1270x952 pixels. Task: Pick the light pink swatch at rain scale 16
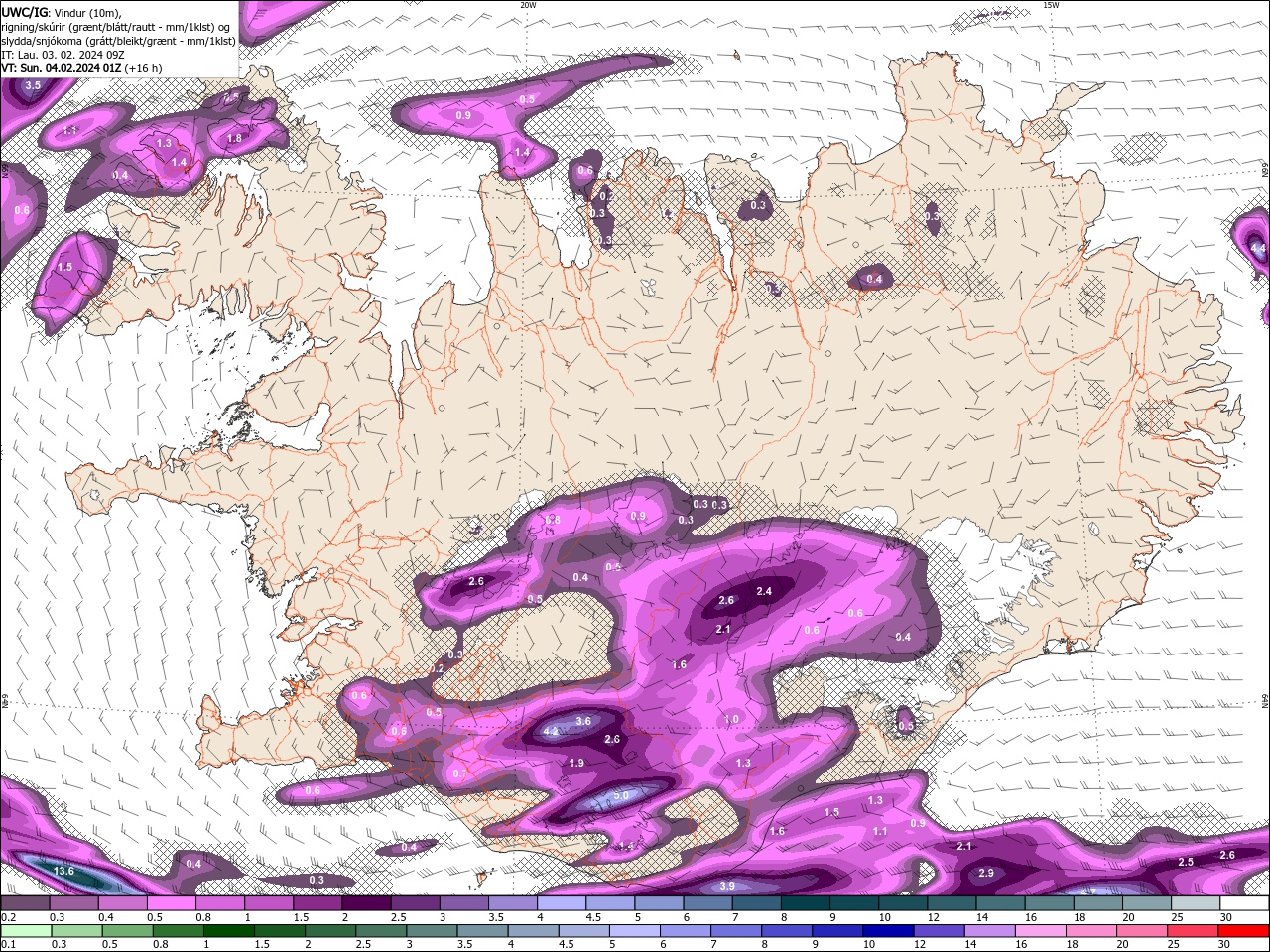pos(1041,930)
